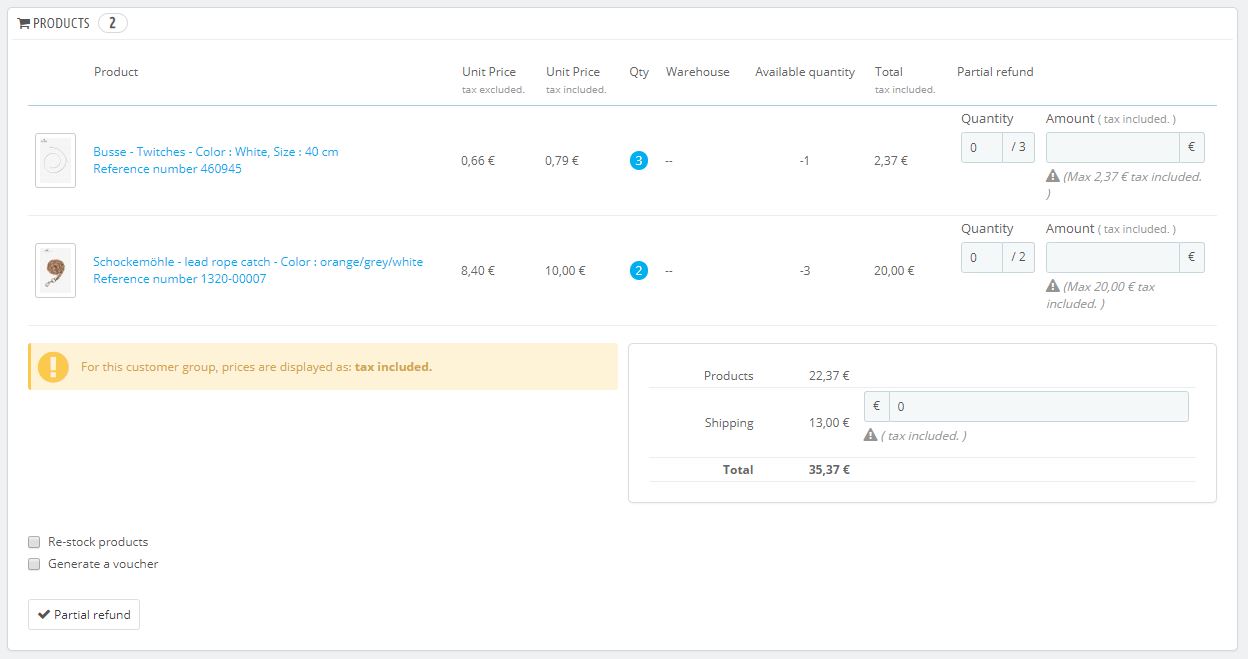Click the /3 maximum quantity label

(x=1018, y=148)
